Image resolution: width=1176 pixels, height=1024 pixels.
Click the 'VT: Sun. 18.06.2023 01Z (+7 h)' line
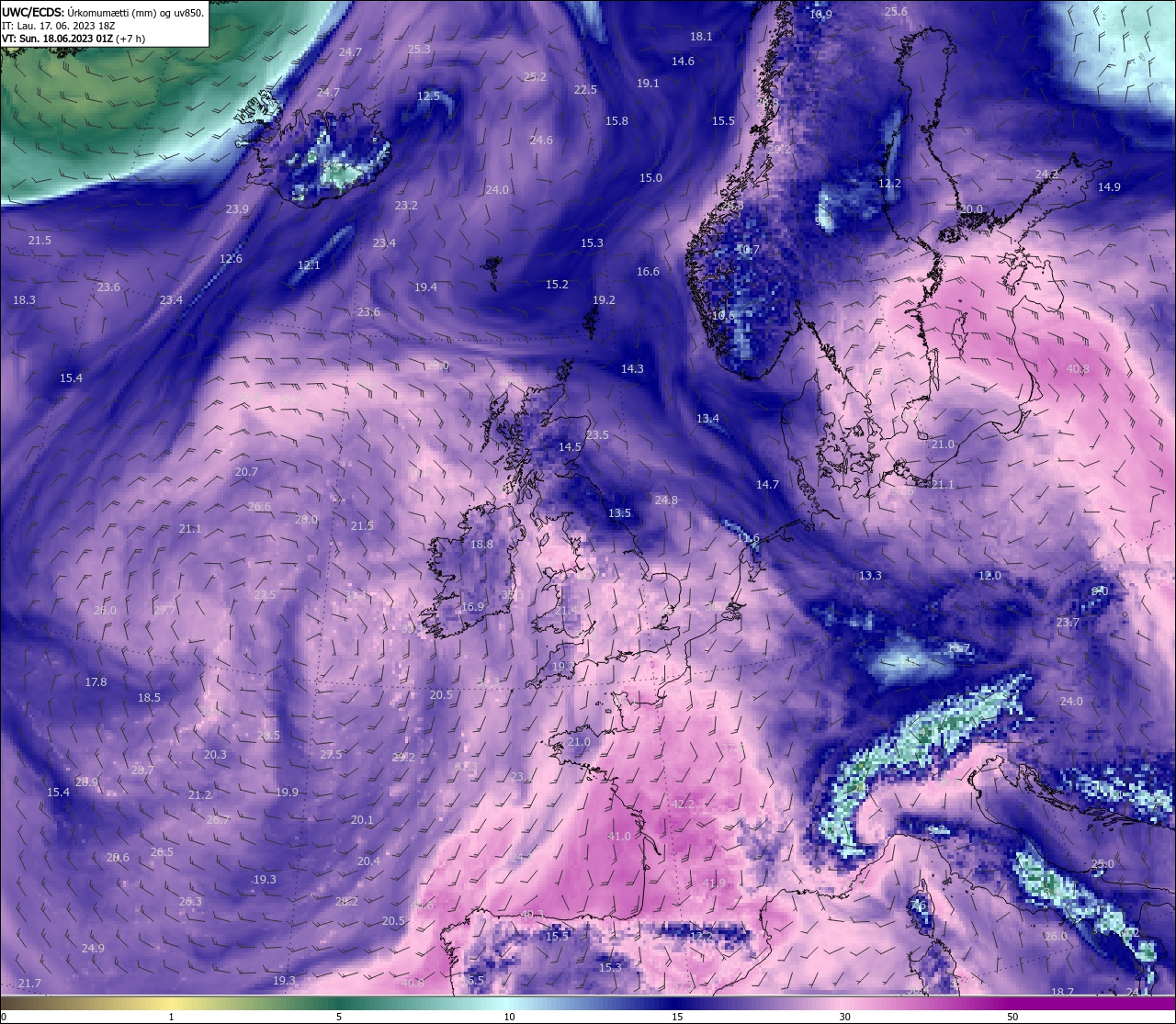click(73, 39)
